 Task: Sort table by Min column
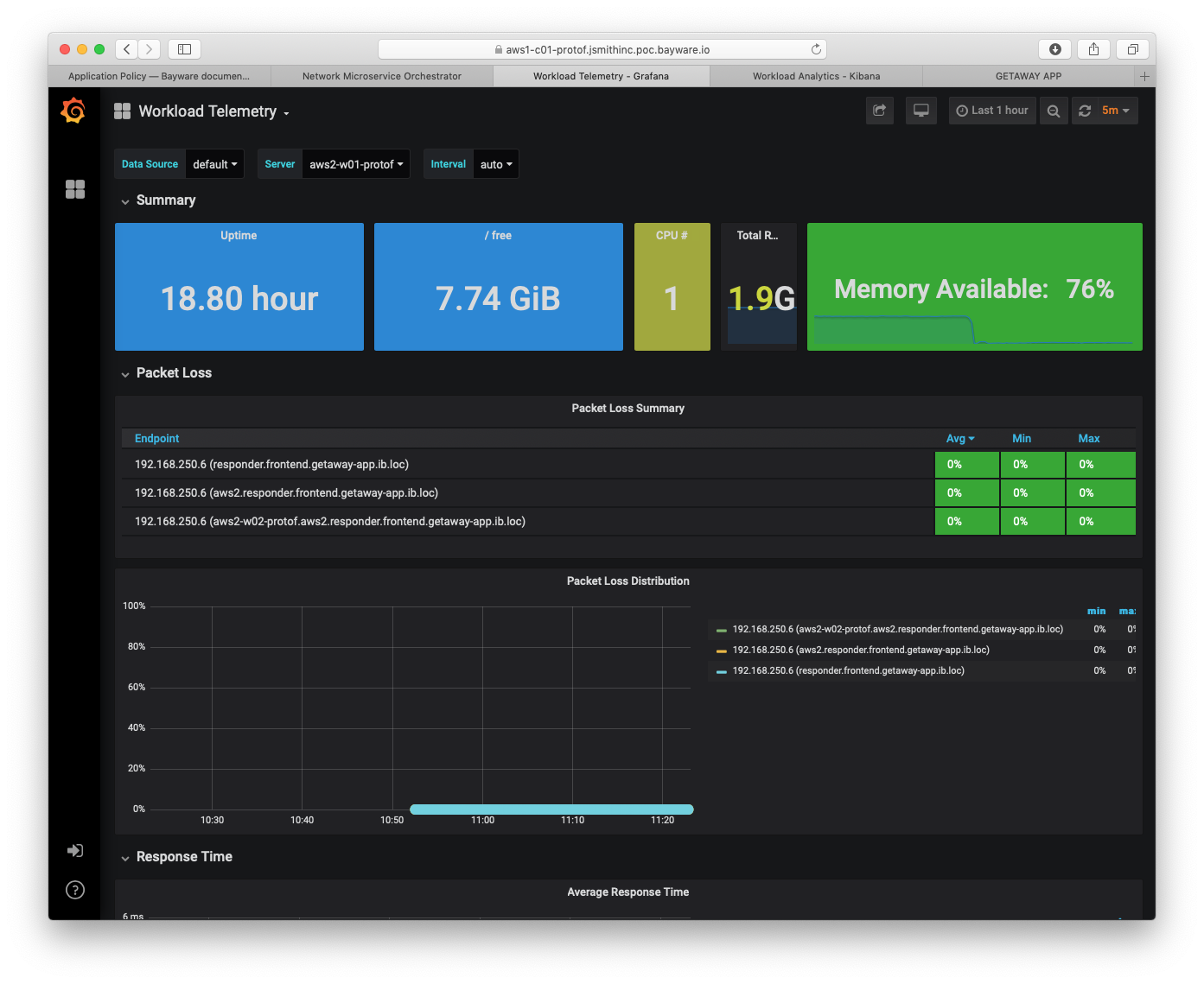tap(1022, 439)
